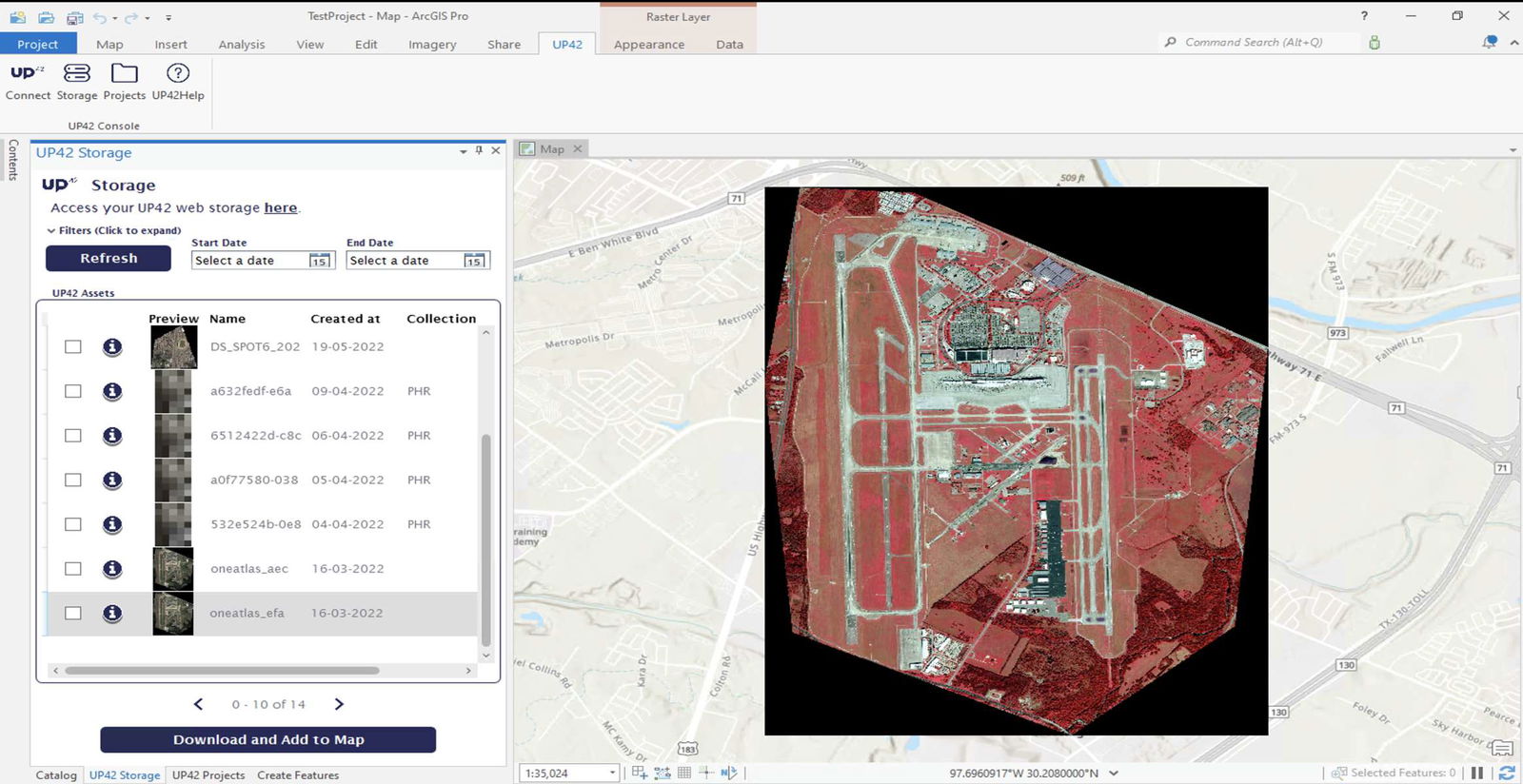1523x784 pixels.
Task: Open the UP42 Storage tool
Action: [x=77, y=82]
